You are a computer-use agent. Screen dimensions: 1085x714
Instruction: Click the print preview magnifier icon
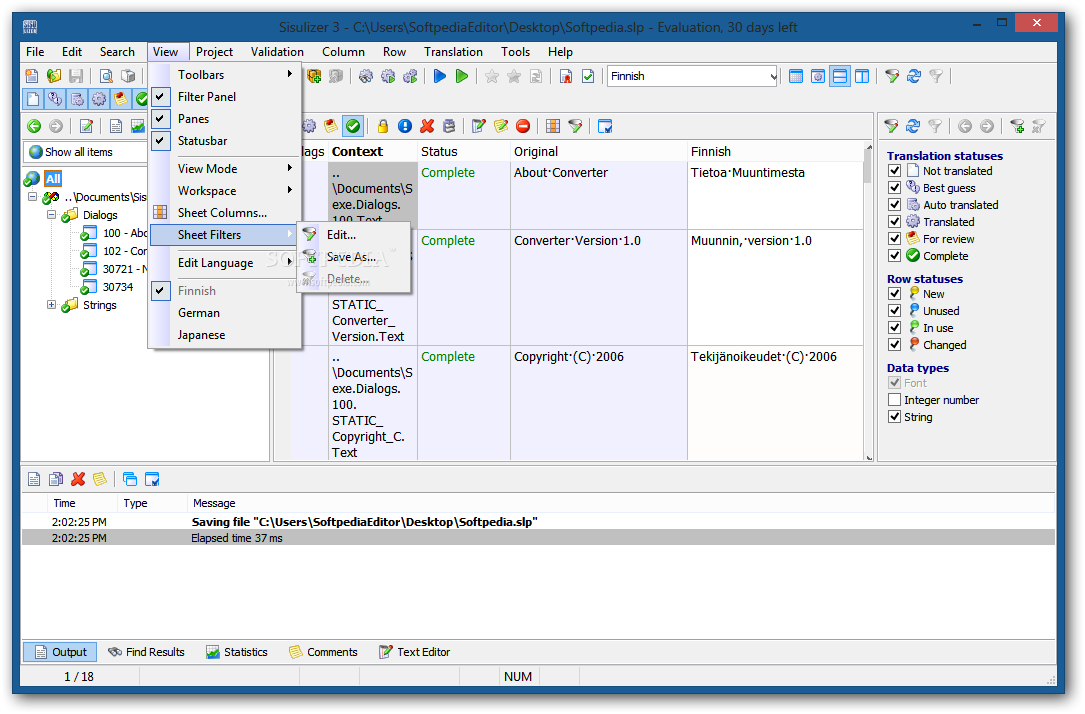(x=106, y=76)
